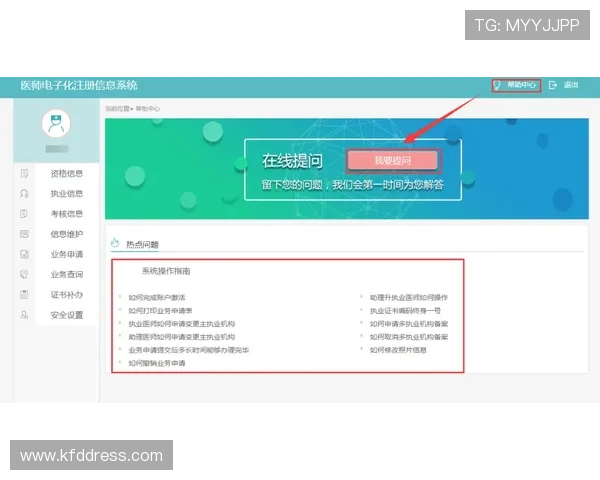Open 安全设置 in the sidebar menu

67,315
